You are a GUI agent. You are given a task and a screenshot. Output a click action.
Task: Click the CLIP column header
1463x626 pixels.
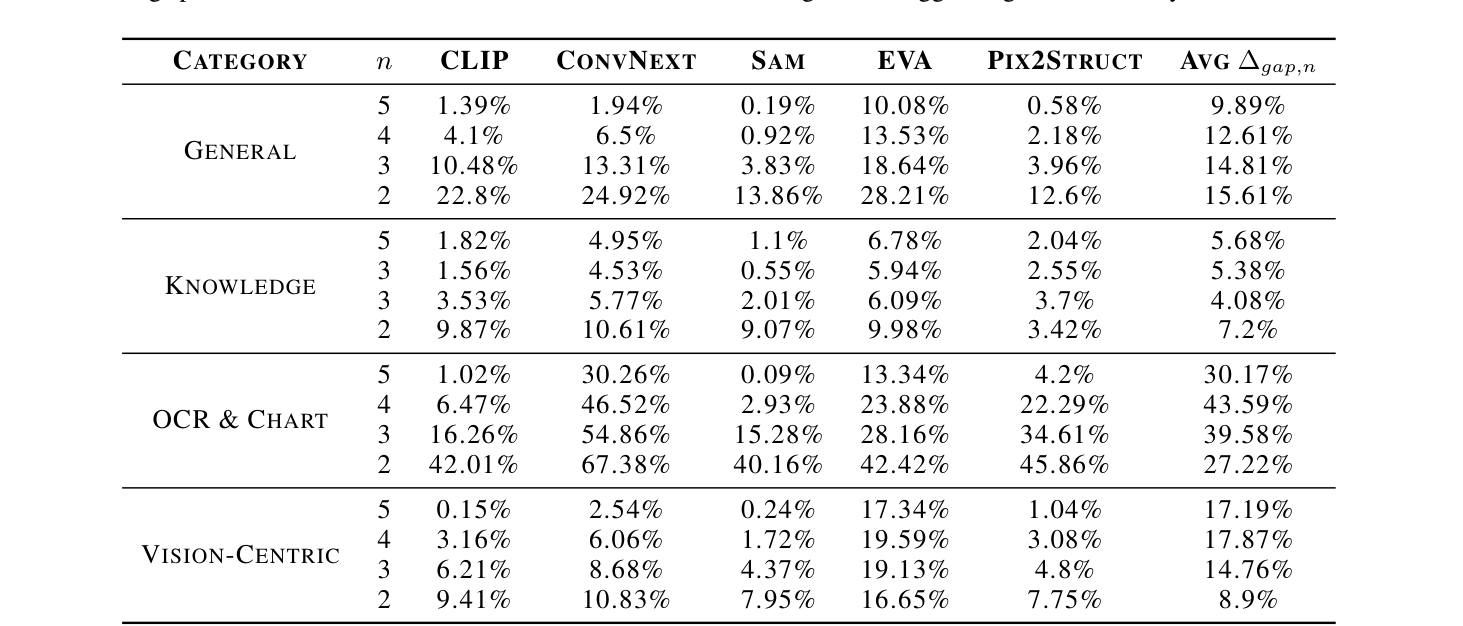click(474, 61)
